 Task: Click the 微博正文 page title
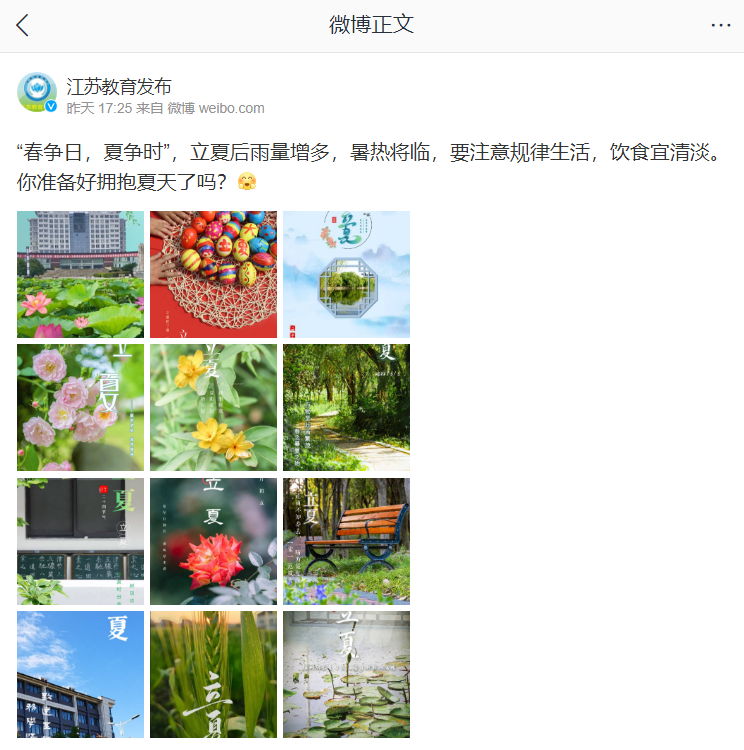[371, 24]
